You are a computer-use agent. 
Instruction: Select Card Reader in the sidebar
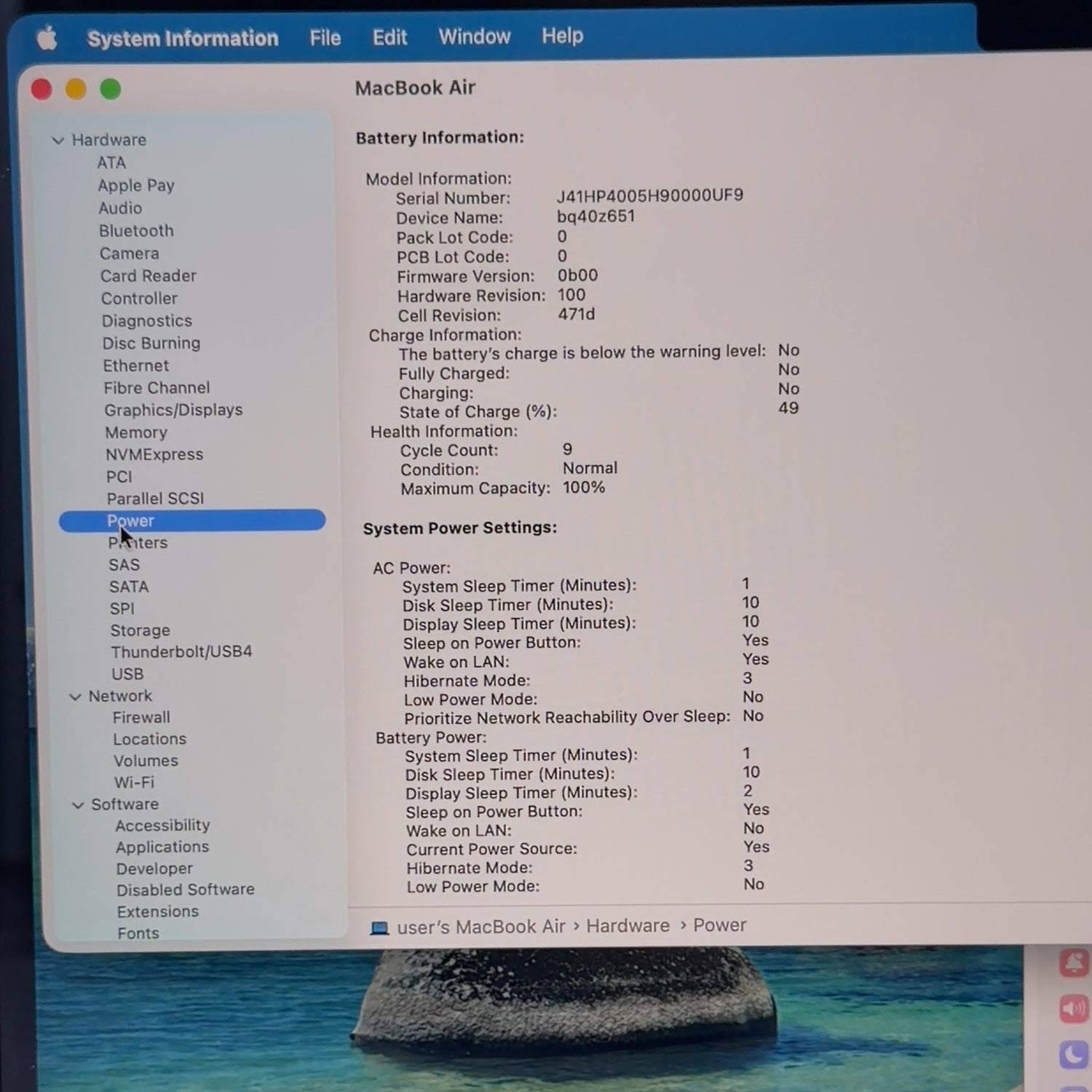(149, 276)
